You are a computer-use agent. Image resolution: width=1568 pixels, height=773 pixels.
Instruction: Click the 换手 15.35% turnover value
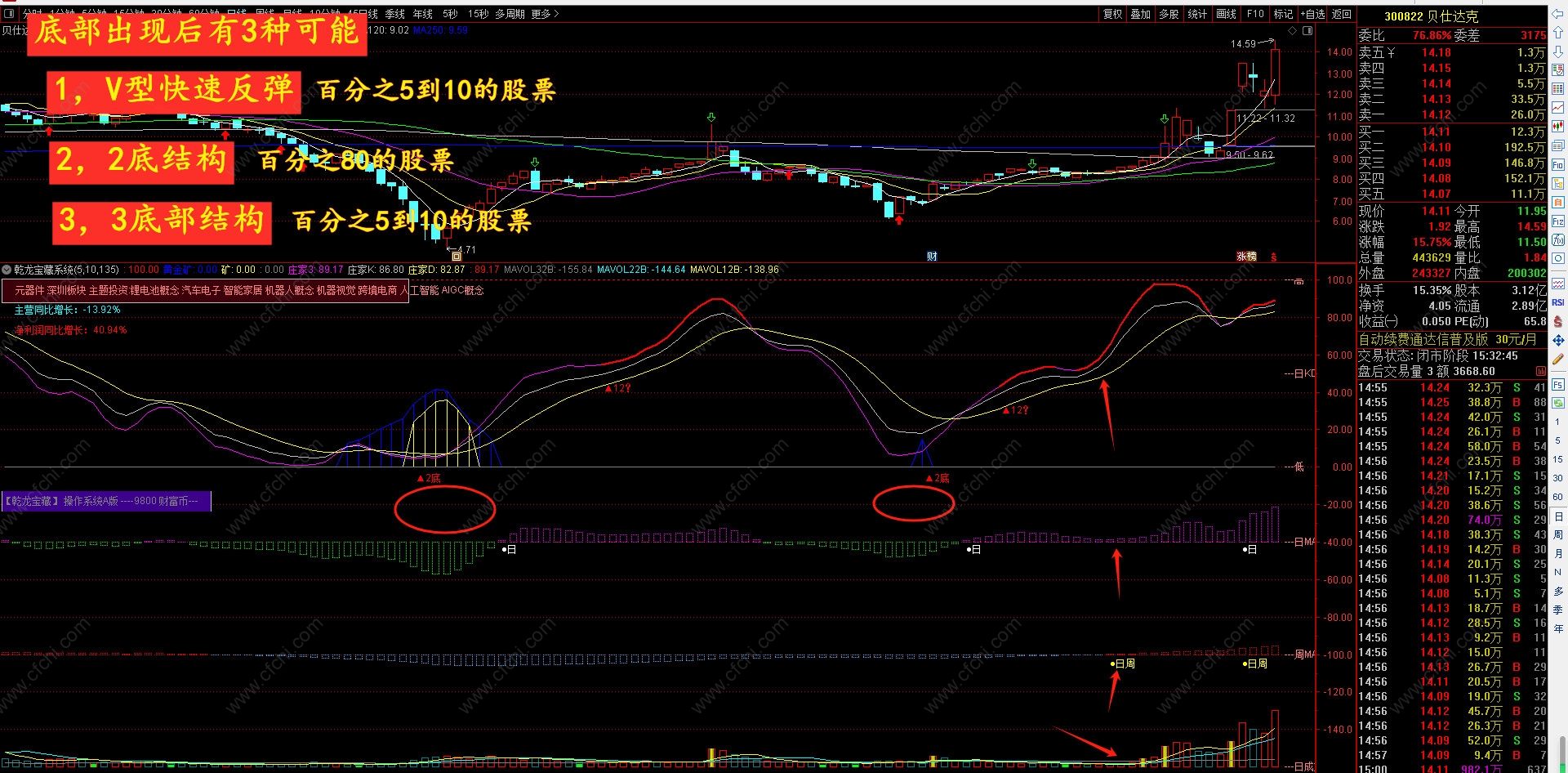(x=1432, y=290)
